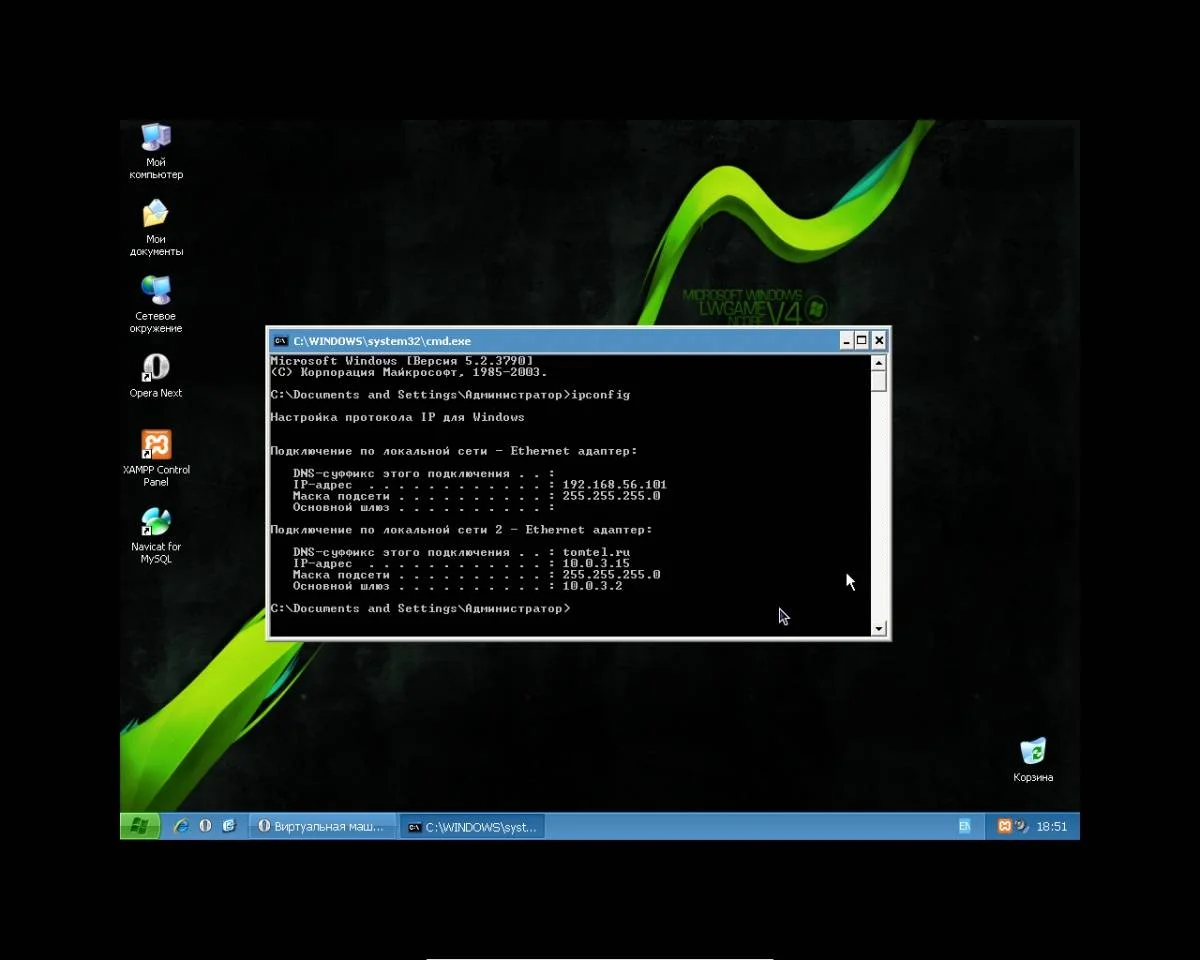Launch Opera from the Quick Launch bar

(205, 826)
